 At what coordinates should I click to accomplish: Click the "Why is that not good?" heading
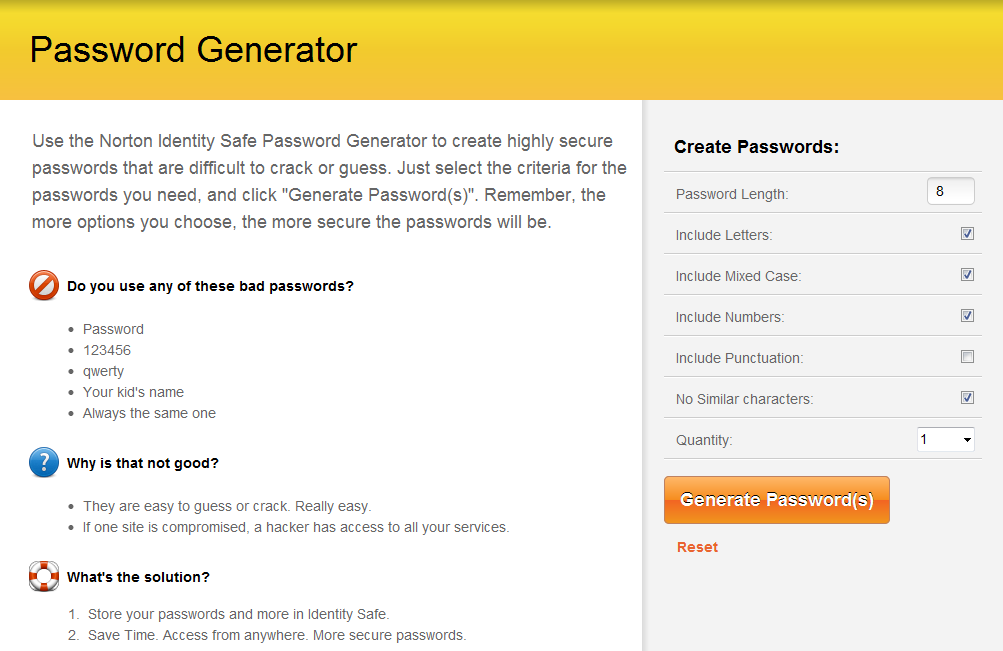(143, 463)
